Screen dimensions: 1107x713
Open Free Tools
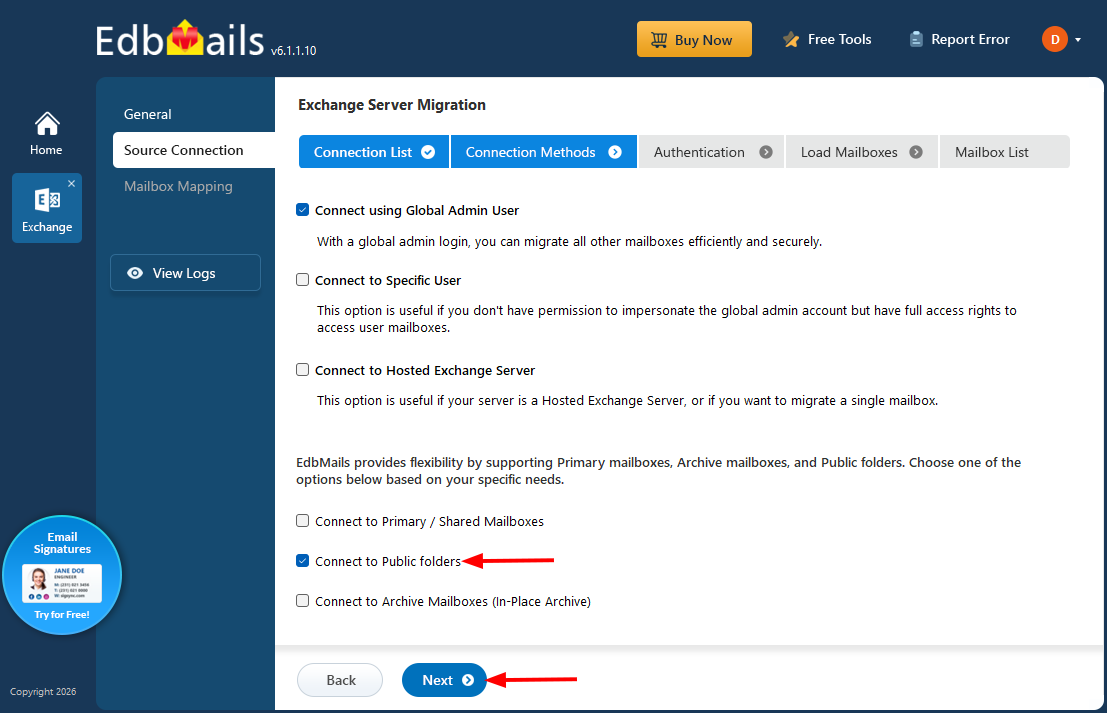click(827, 40)
